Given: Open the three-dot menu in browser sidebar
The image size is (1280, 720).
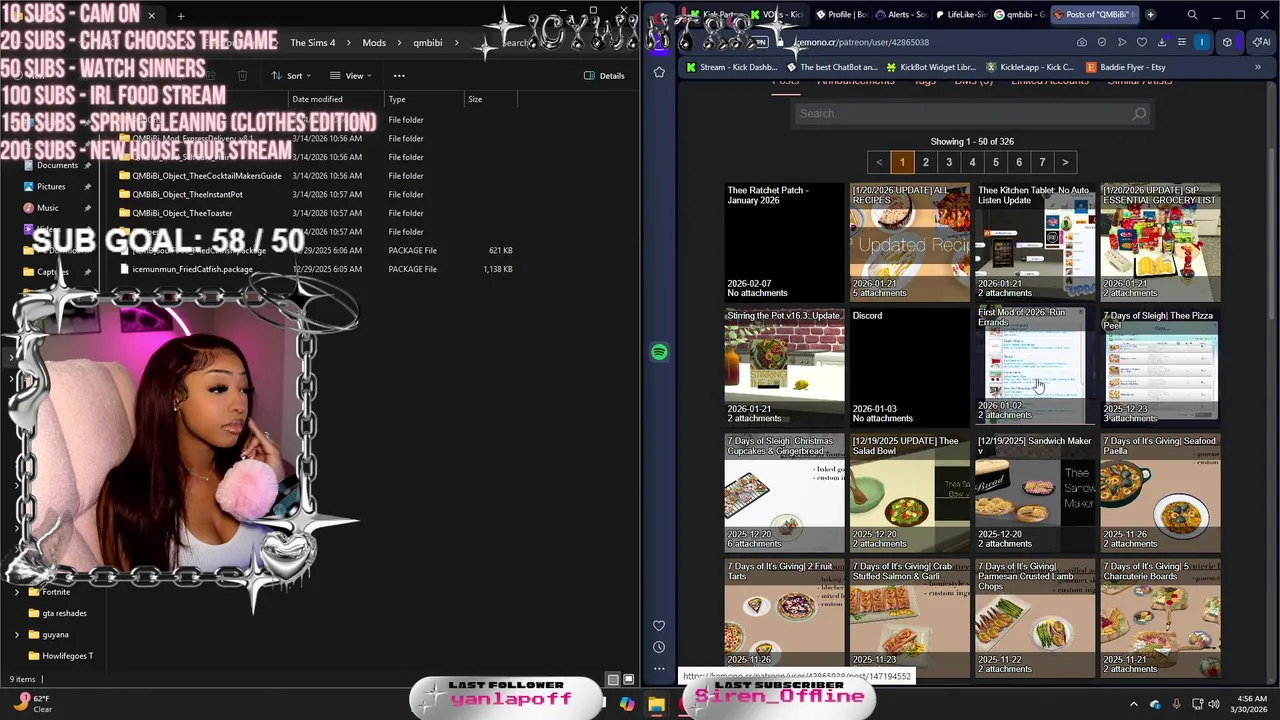Looking at the screenshot, I should click(x=659, y=668).
